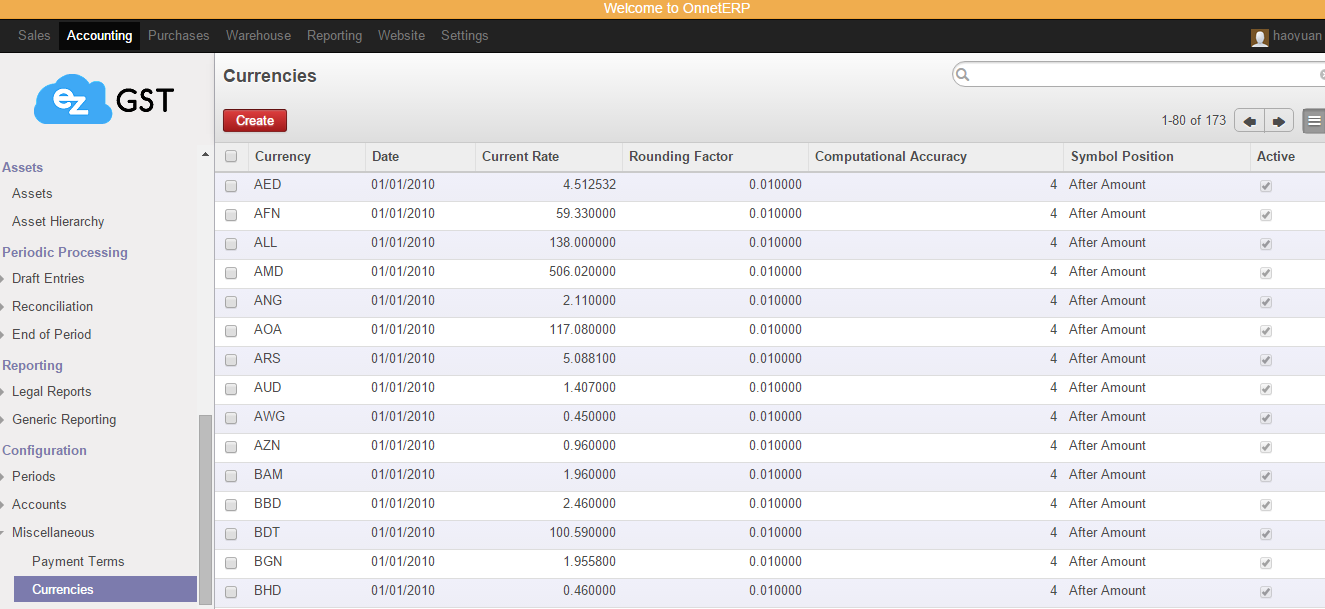Click the search magnifier icon
The width and height of the screenshot is (1325, 609).
point(961,73)
